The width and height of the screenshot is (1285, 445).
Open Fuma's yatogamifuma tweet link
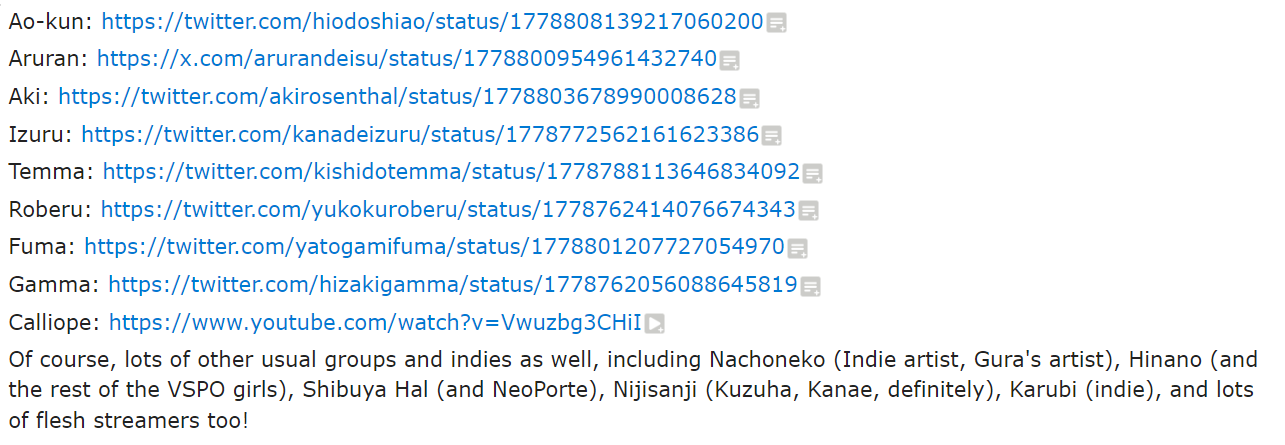point(434,247)
